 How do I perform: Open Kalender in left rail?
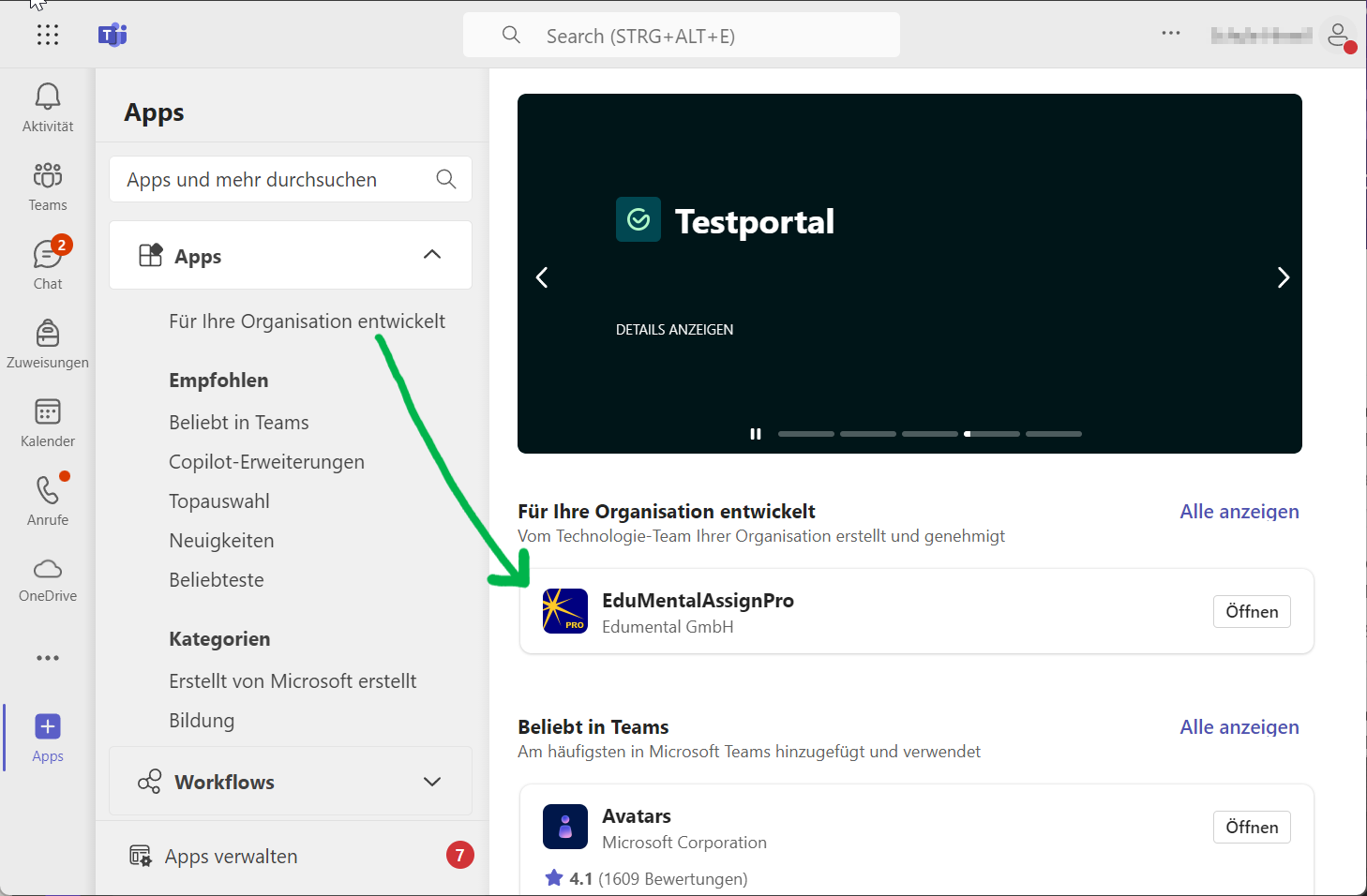pyautogui.click(x=48, y=422)
